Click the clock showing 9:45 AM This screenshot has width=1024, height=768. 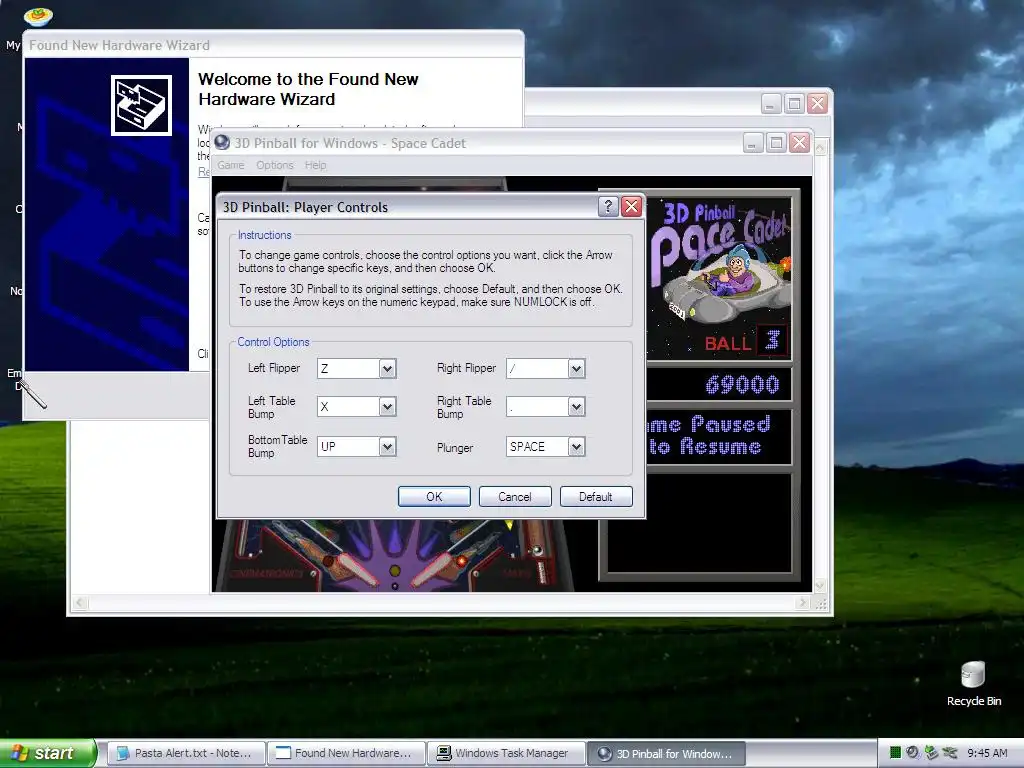(987, 753)
